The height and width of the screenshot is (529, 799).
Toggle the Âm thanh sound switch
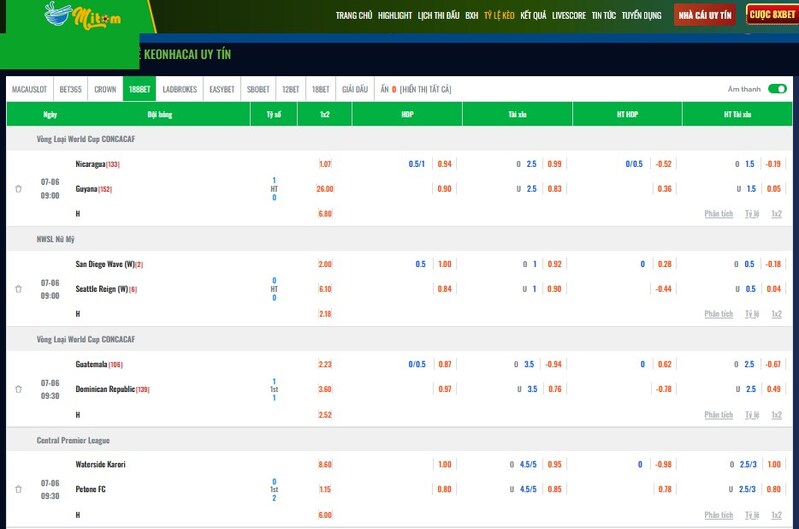click(776, 89)
